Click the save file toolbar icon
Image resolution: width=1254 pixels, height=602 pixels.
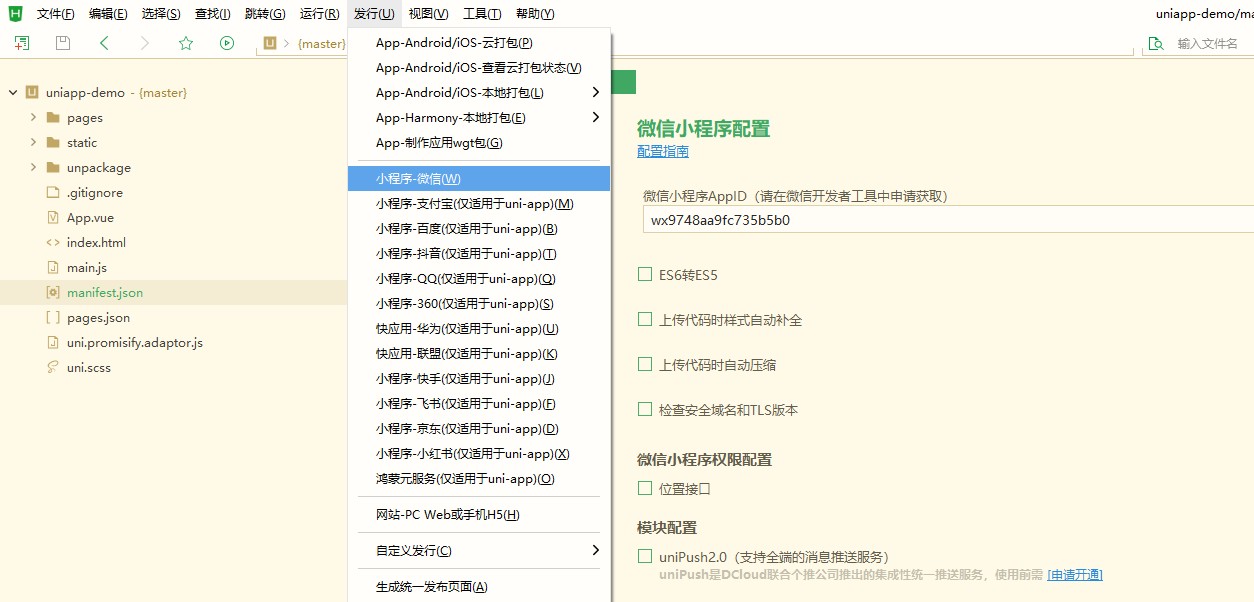(x=63, y=43)
